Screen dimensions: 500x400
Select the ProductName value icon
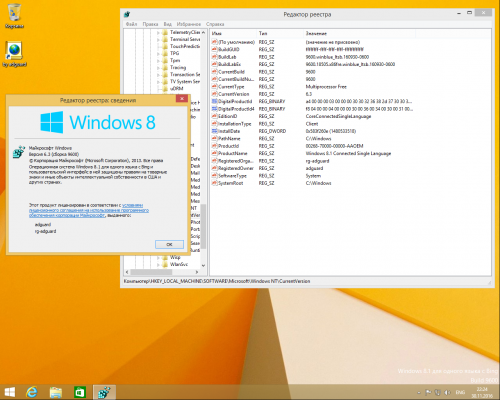[215, 153]
